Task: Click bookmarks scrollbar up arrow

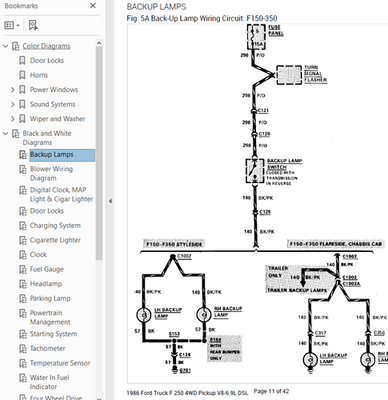Action: point(99,43)
